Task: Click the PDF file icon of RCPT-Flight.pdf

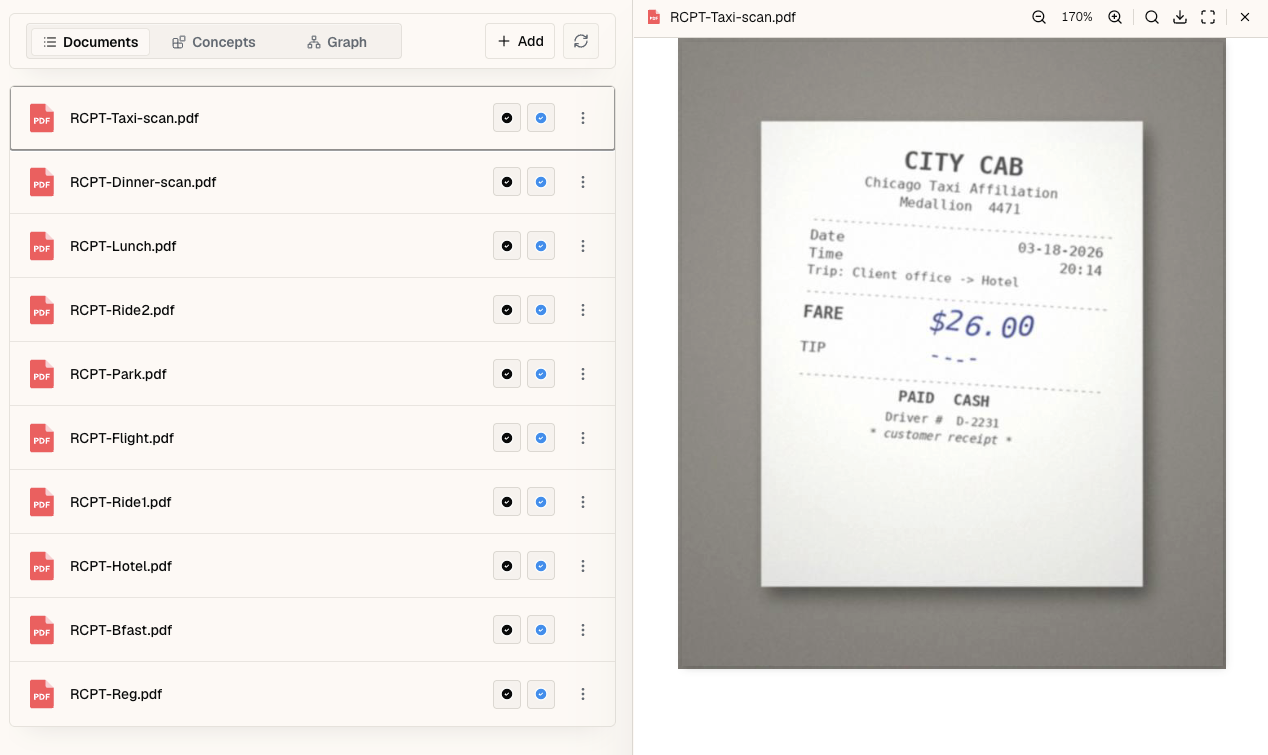Action: [x=42, y=438]
